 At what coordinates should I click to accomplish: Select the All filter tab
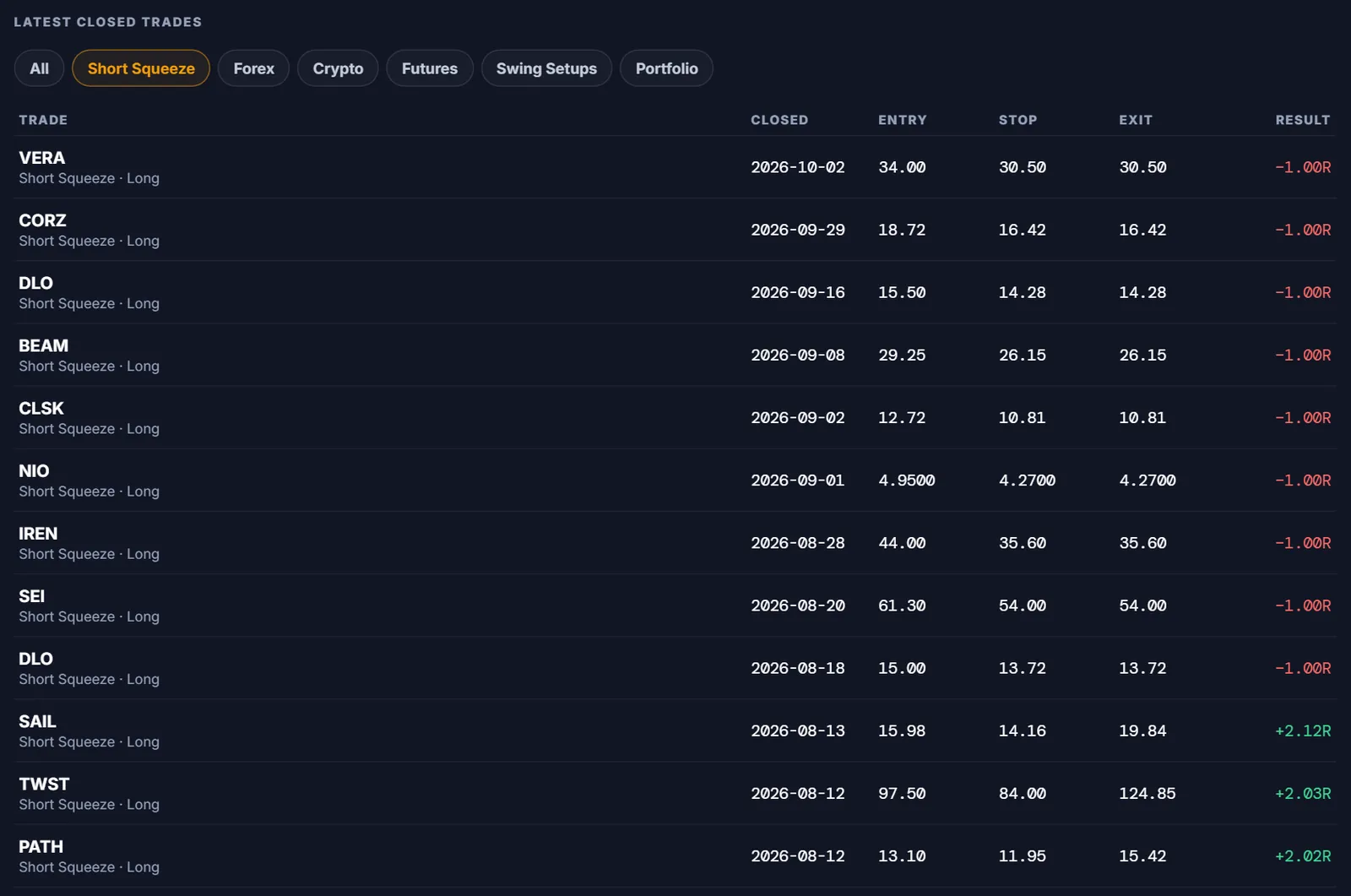(39, 68)
